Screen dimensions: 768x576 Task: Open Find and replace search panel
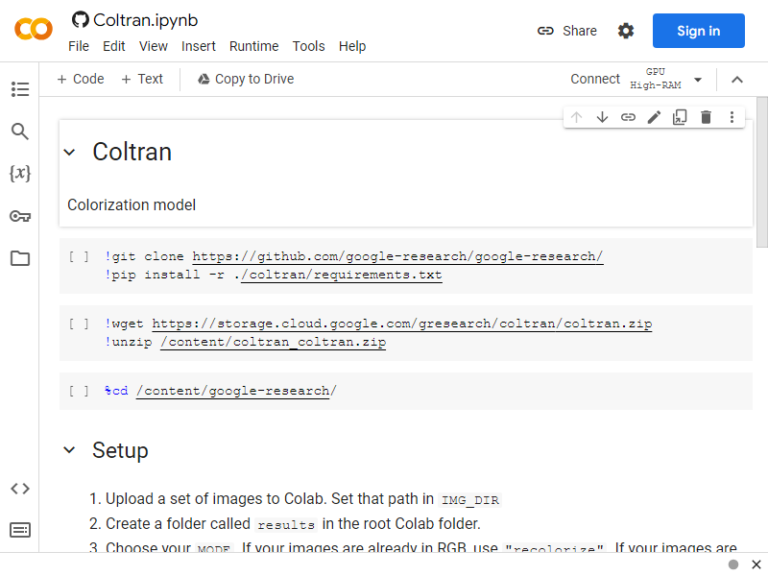20,131
